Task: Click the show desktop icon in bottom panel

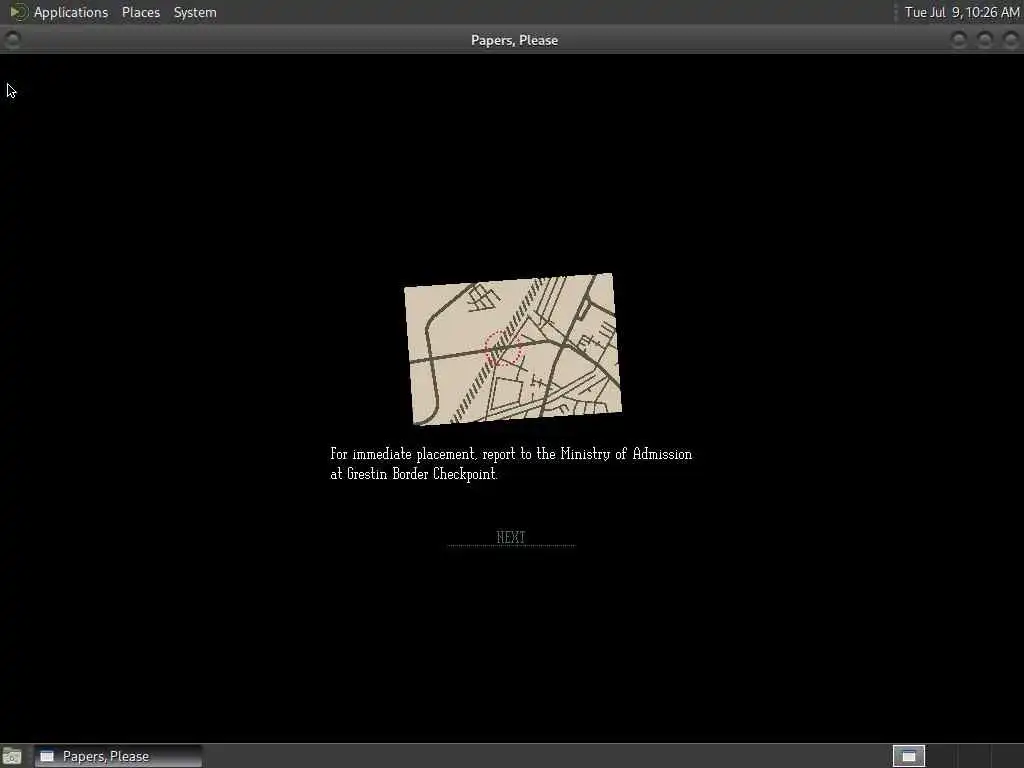Action: [x=12, y=757]
